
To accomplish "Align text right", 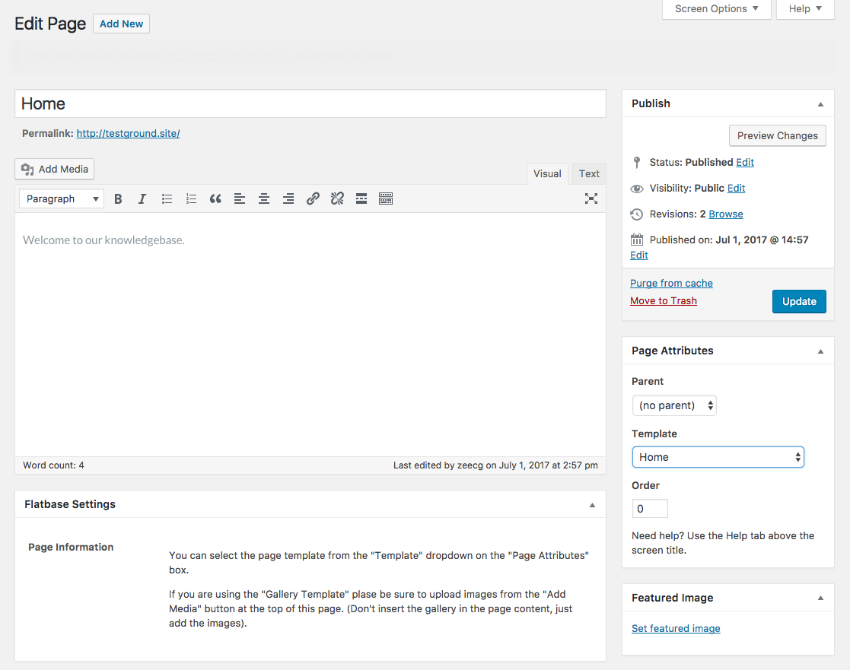I will tap(288, 199).
